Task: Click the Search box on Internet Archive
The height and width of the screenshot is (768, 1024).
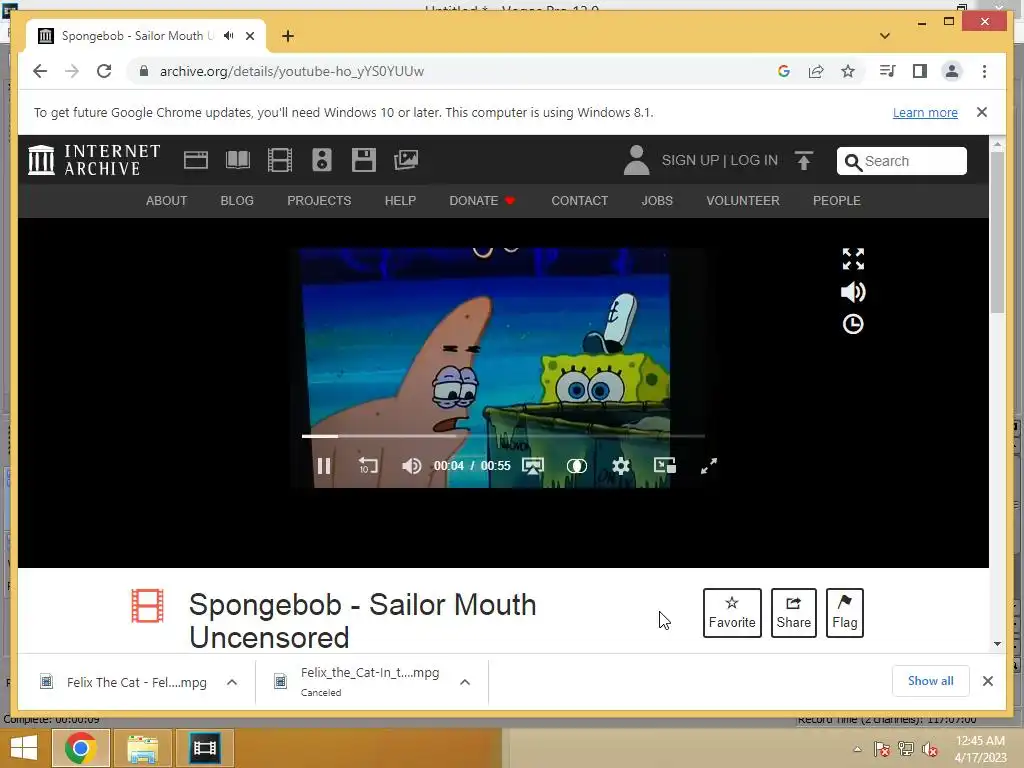Action: [902, 161]
